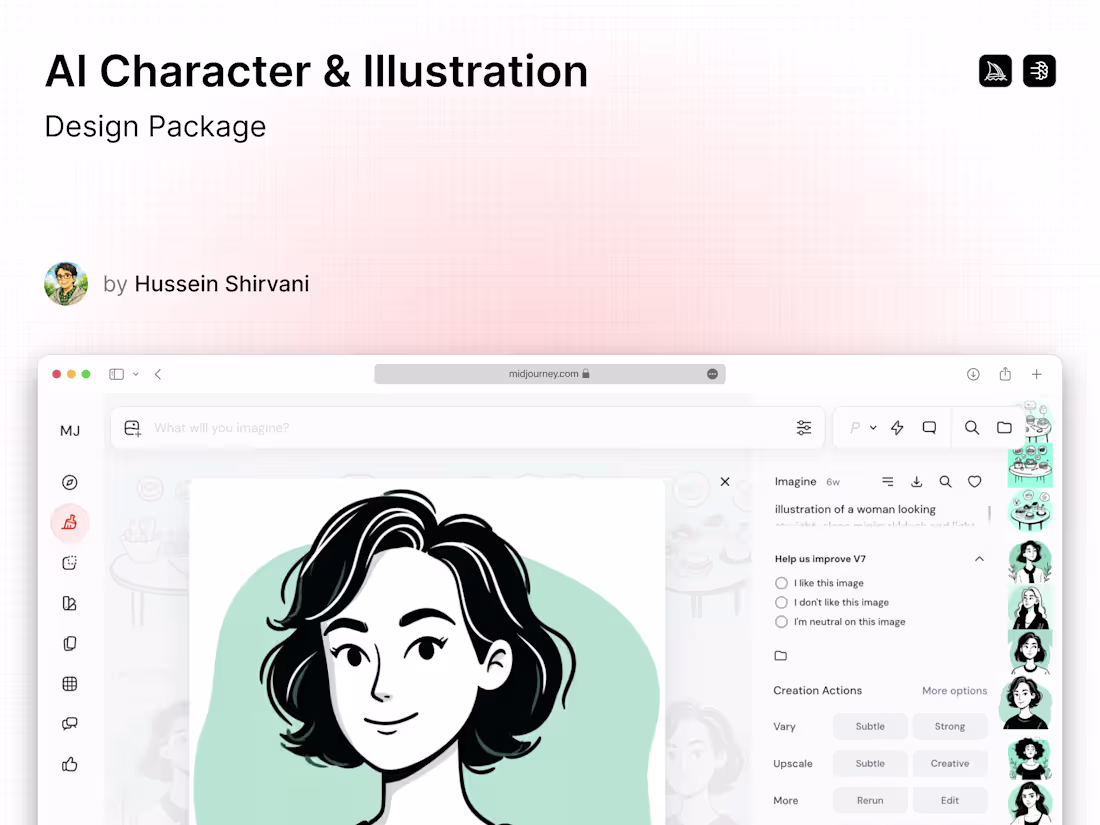Open the Safari sidebar dropdown chevron
Screen dimensions: 1100x825
coord(136,374)
